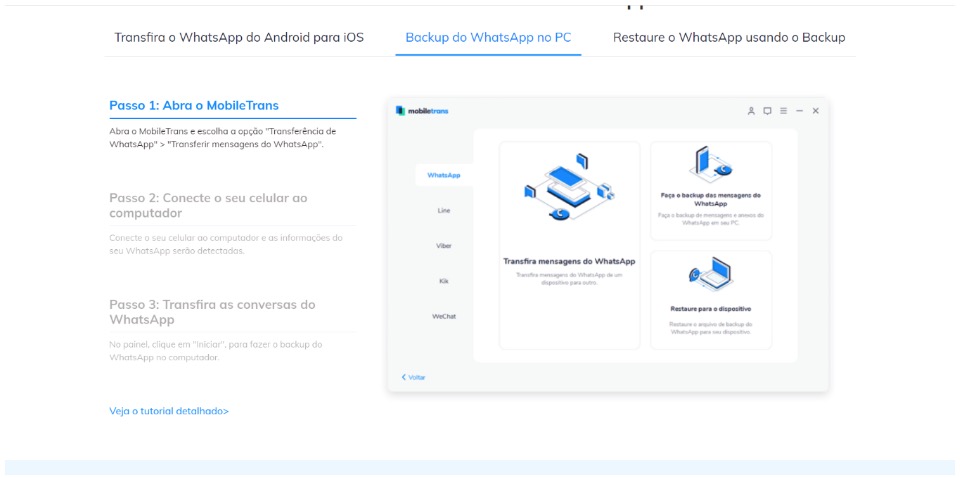
Task: Minimize the MobileTrans window
Action: [x=799, y=111]
